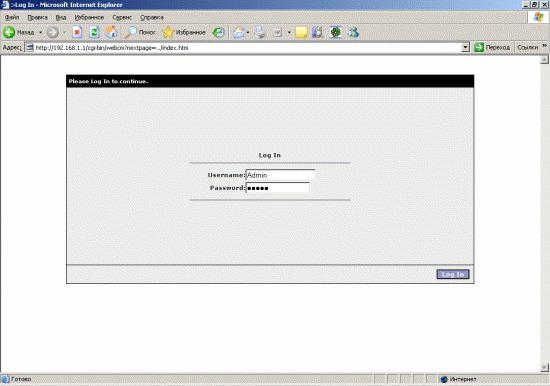Open the Файл menu
The width and height of the screenshot is (550, 386).
12,17
